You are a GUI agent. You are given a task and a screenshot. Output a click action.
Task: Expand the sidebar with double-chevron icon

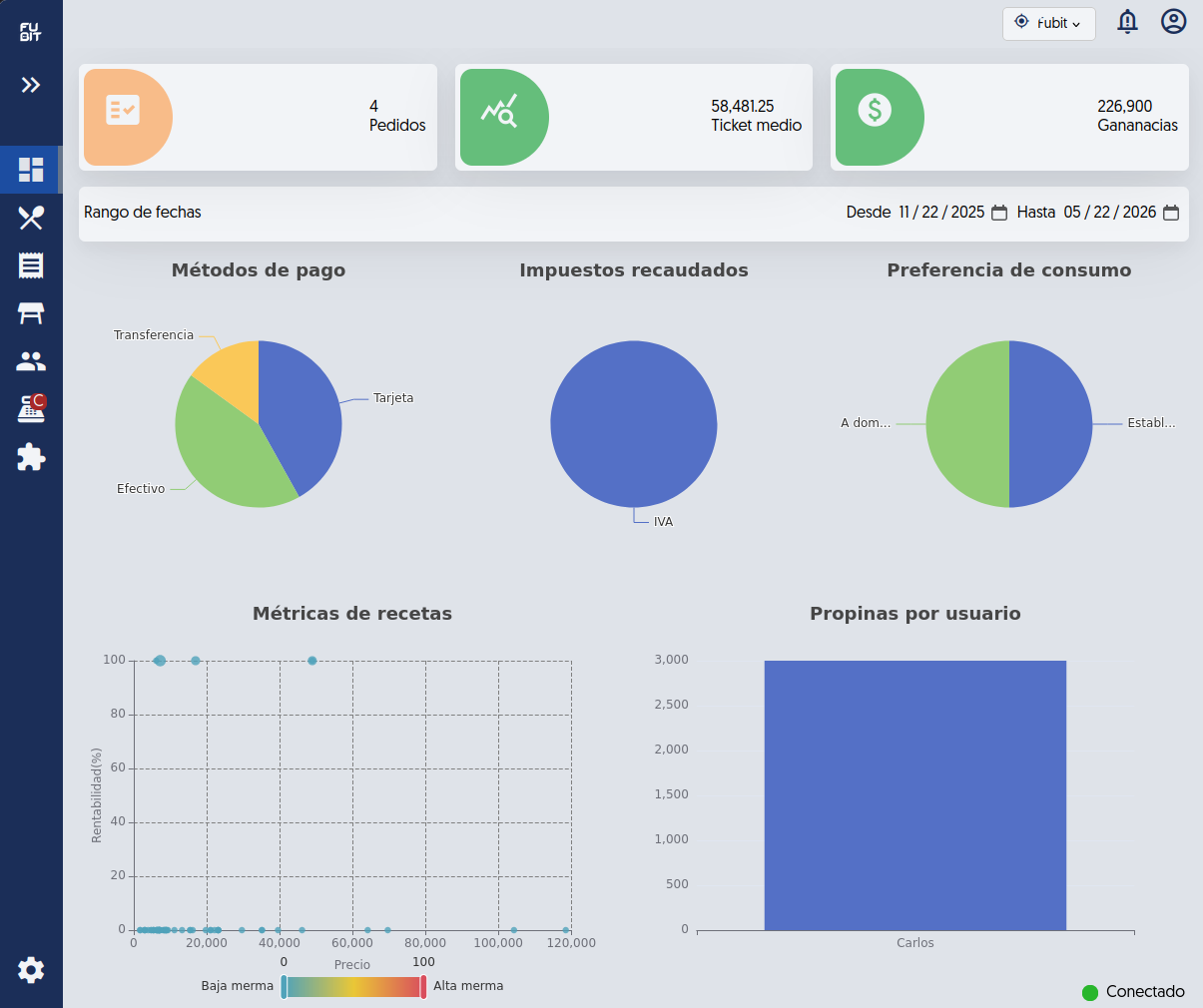[31, 85]
